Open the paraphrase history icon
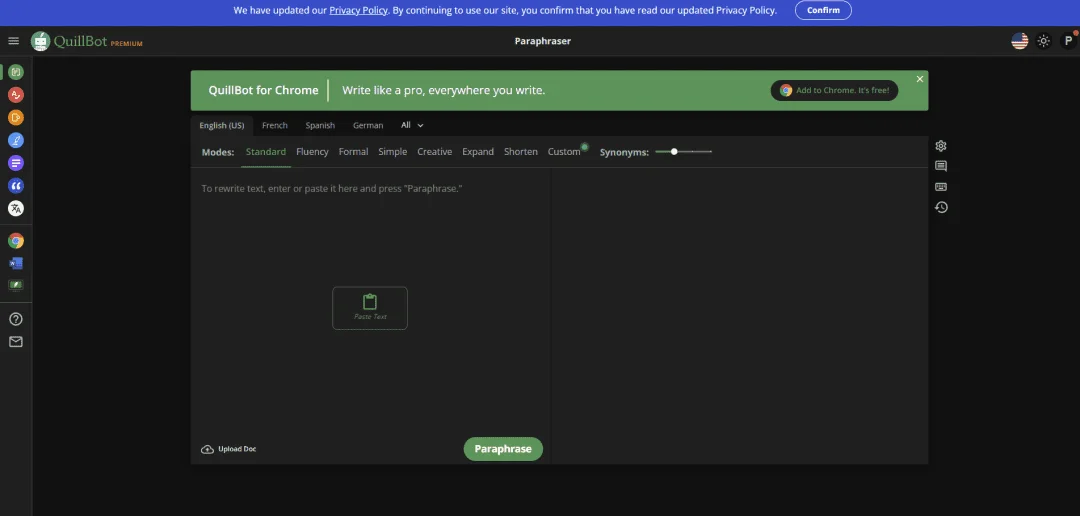The width and height of the screenshot is (1080, 516). 941,207
